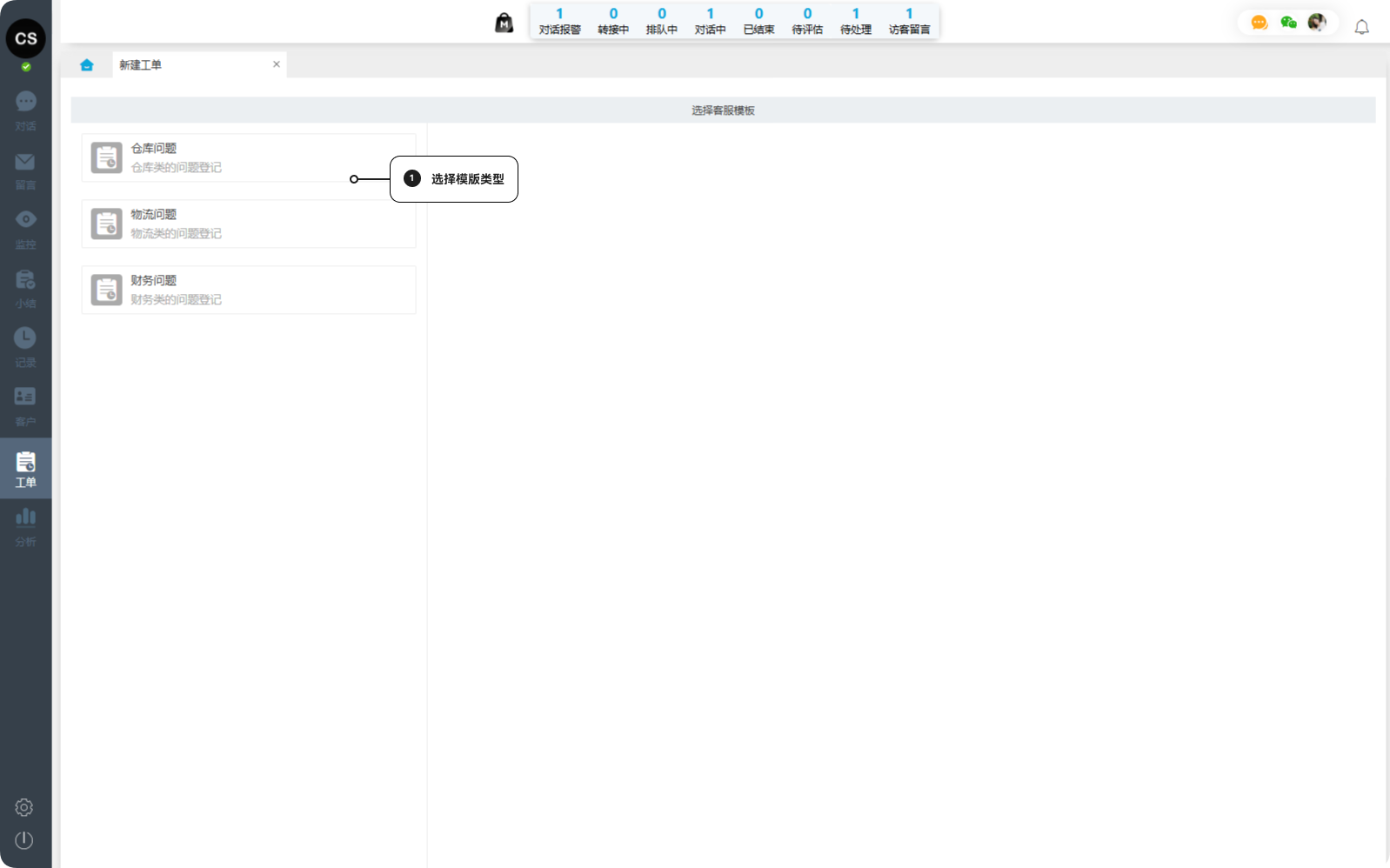Image resolution: width=1390 pixels, height=868 pixels.
Task: Open the 留言 messages sidebar icon
Action: (x=25, y=170)
